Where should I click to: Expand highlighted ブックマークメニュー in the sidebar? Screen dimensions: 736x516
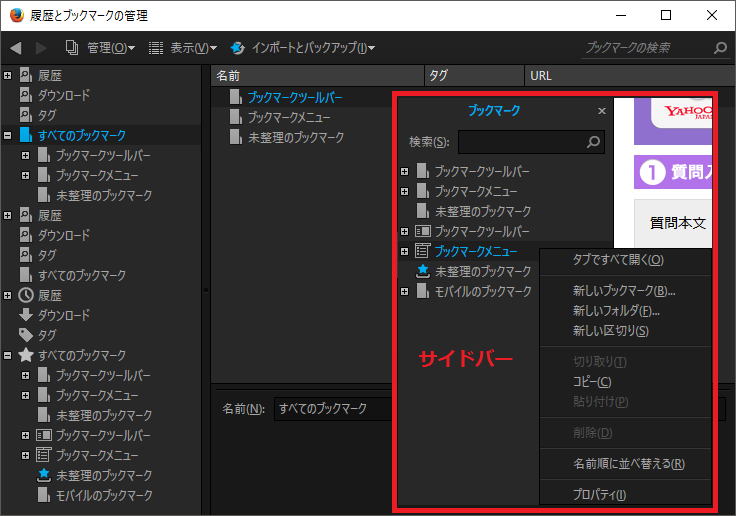pos(405,252)
